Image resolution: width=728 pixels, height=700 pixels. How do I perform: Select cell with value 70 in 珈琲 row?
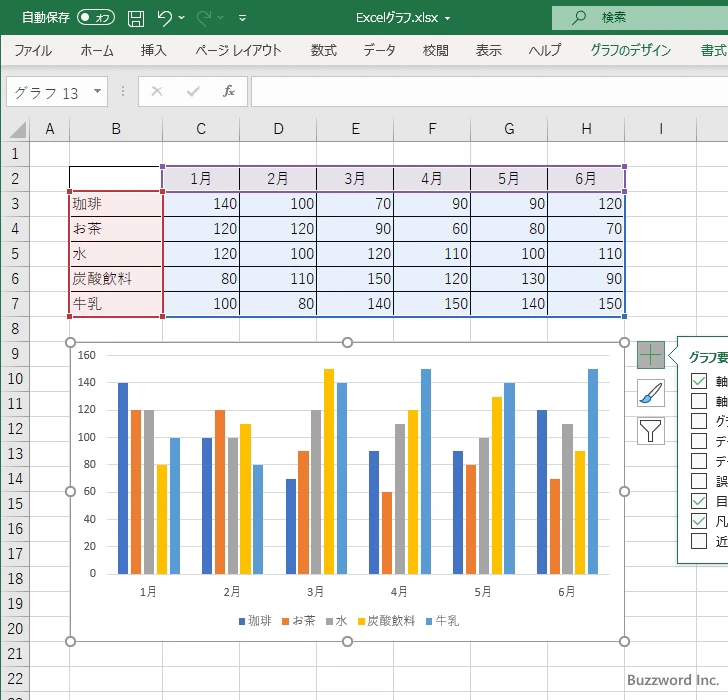pos(355,203)
